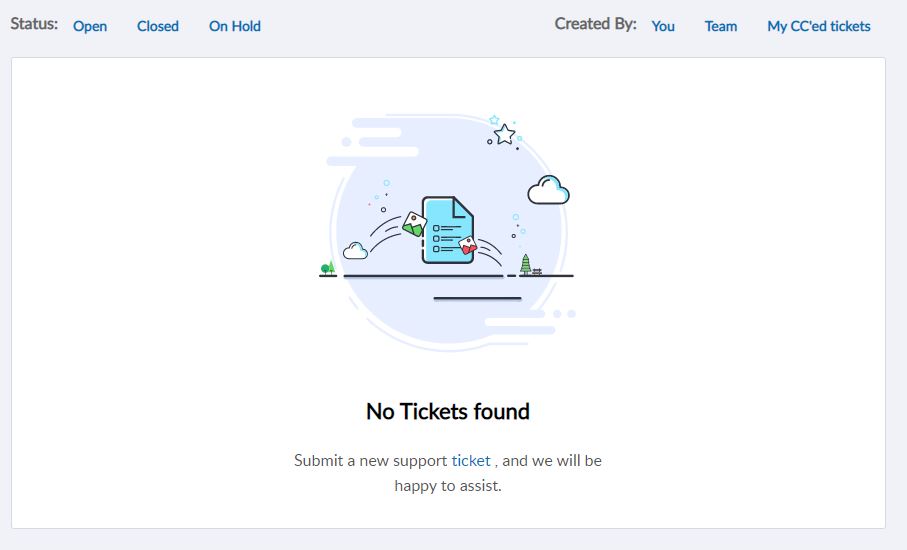This screenshot has height=550, width=907.
Task: Click the small cloud left of document
Action: (355, 250)
